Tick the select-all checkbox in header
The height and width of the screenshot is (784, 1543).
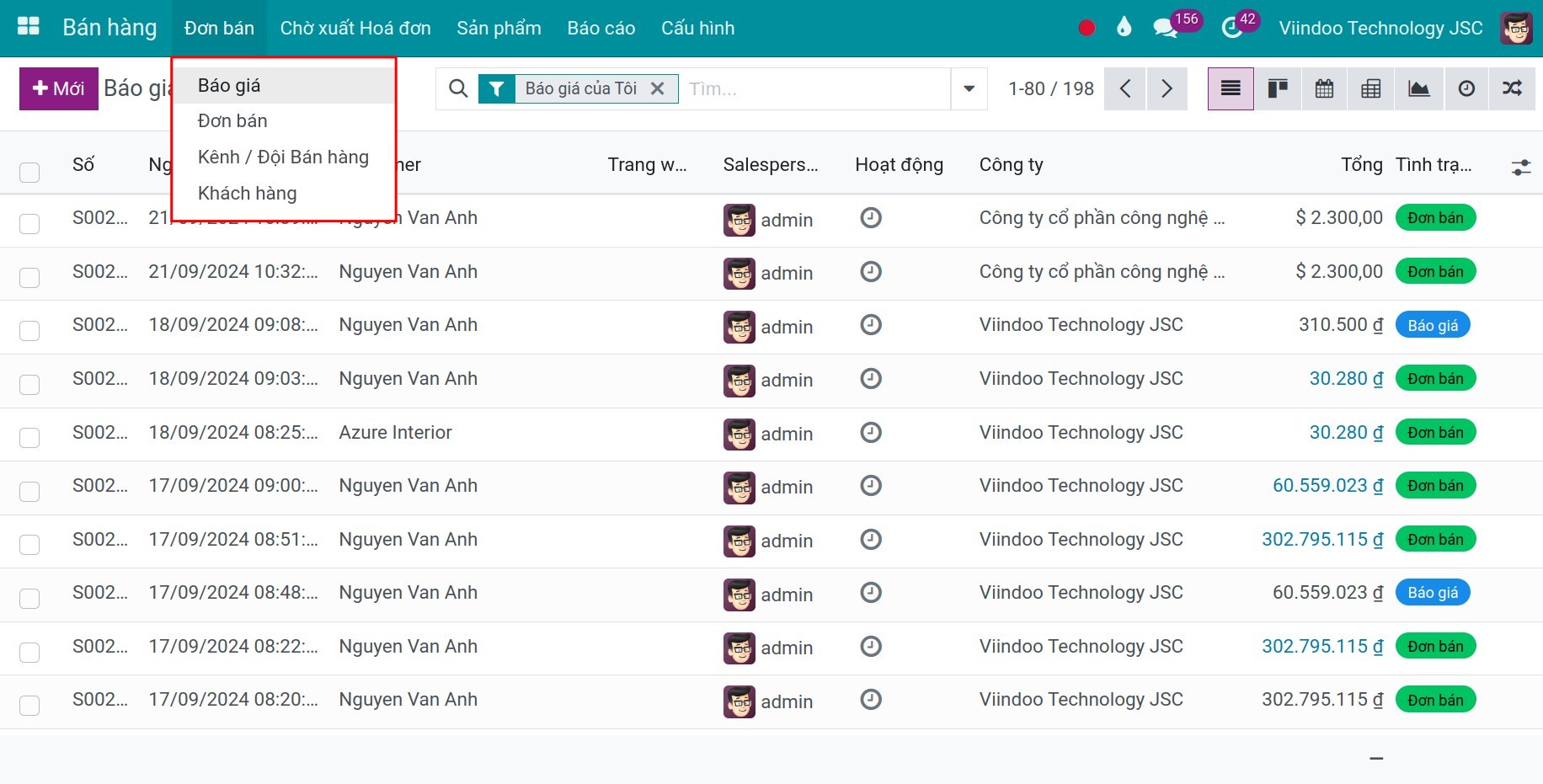tap(29, 172)
